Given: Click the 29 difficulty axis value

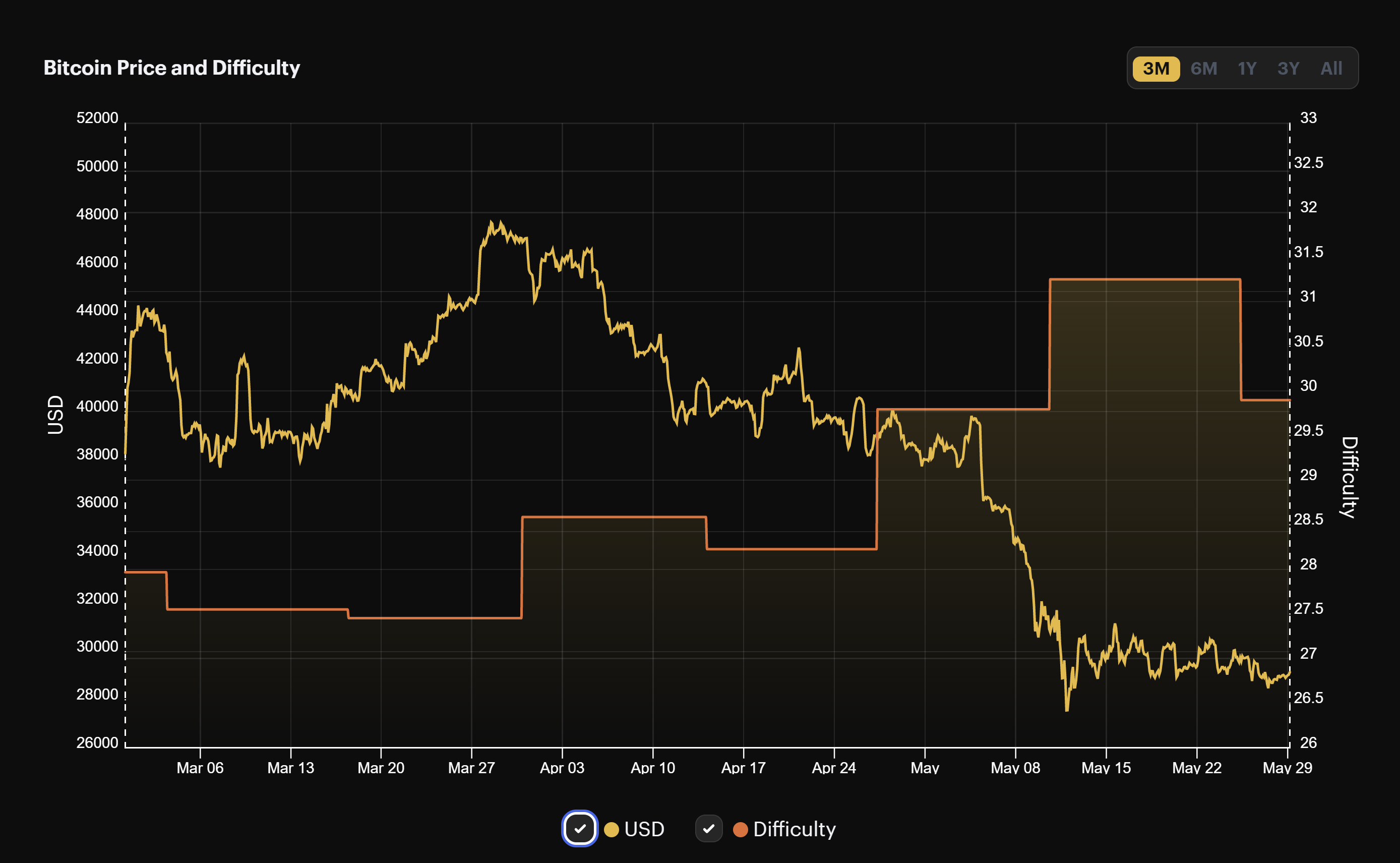Looking at the screenshot, I should click(x=1308, y=475).
